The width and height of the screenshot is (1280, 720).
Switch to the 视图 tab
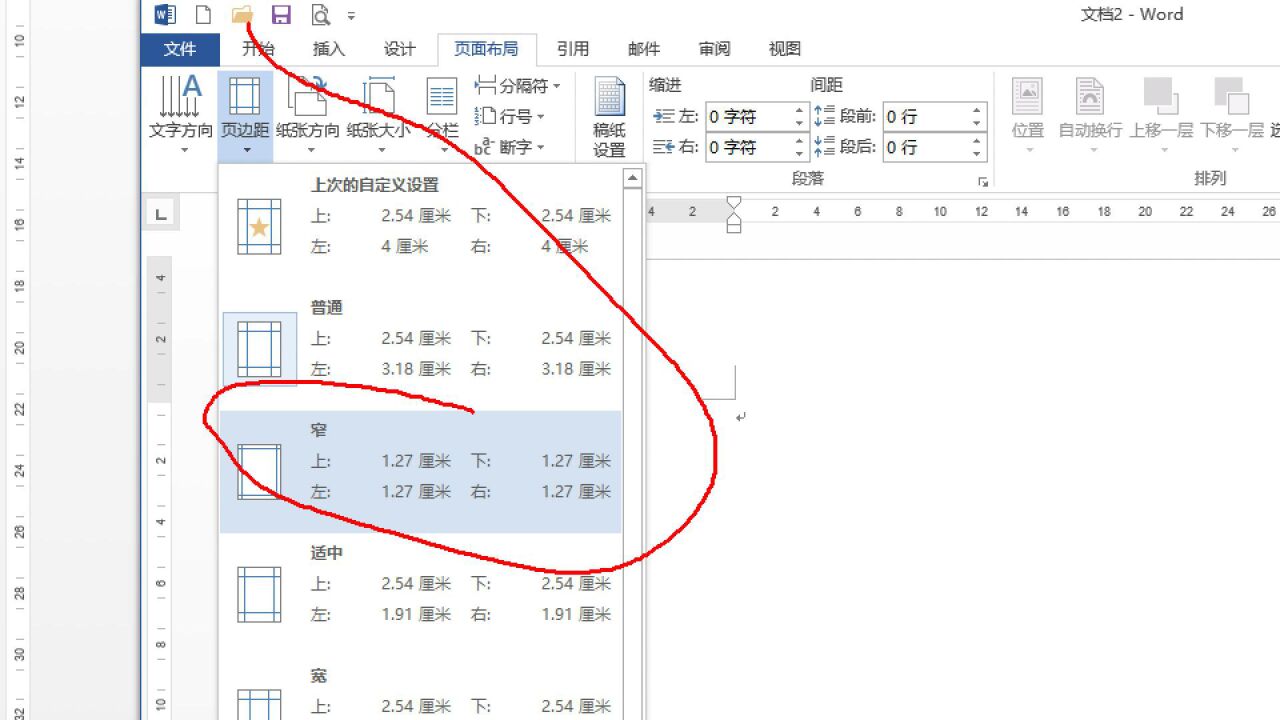[785, 49]
